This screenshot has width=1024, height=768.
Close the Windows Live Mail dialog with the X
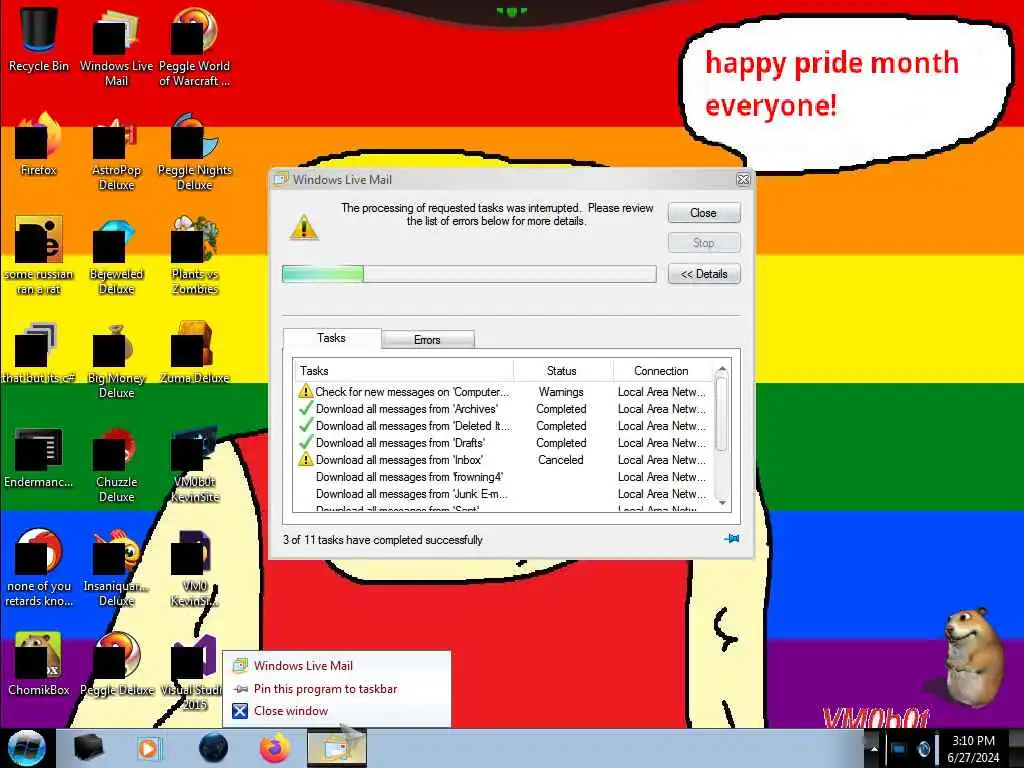[743, 180]
